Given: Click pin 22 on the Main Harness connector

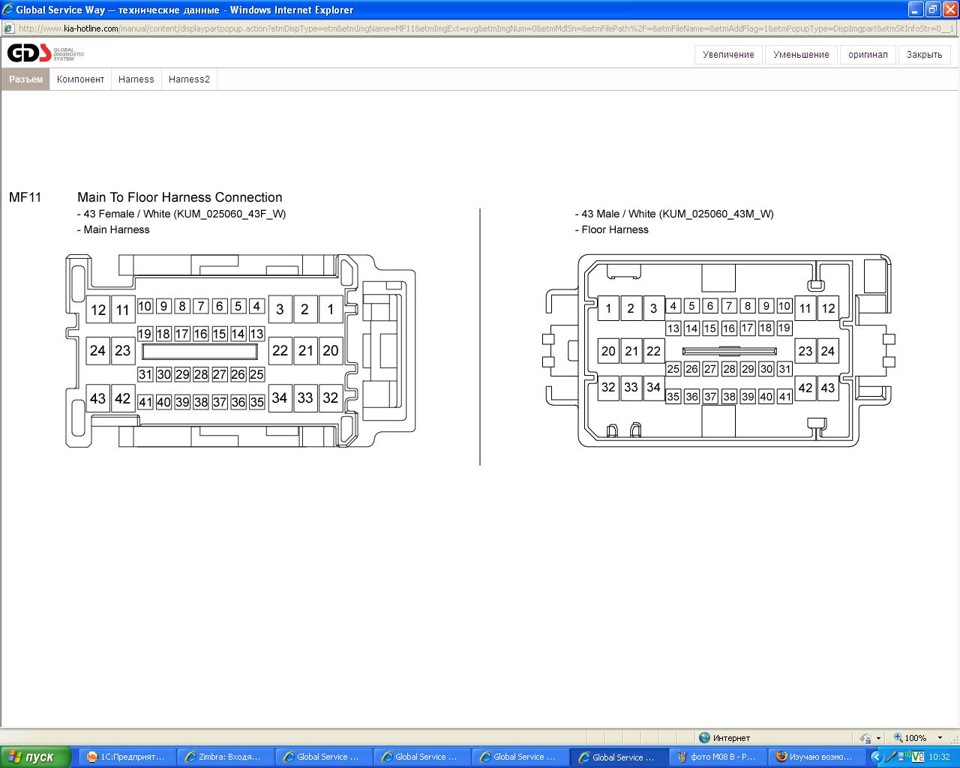Looking at the screenshot, I should coord(280,350).
